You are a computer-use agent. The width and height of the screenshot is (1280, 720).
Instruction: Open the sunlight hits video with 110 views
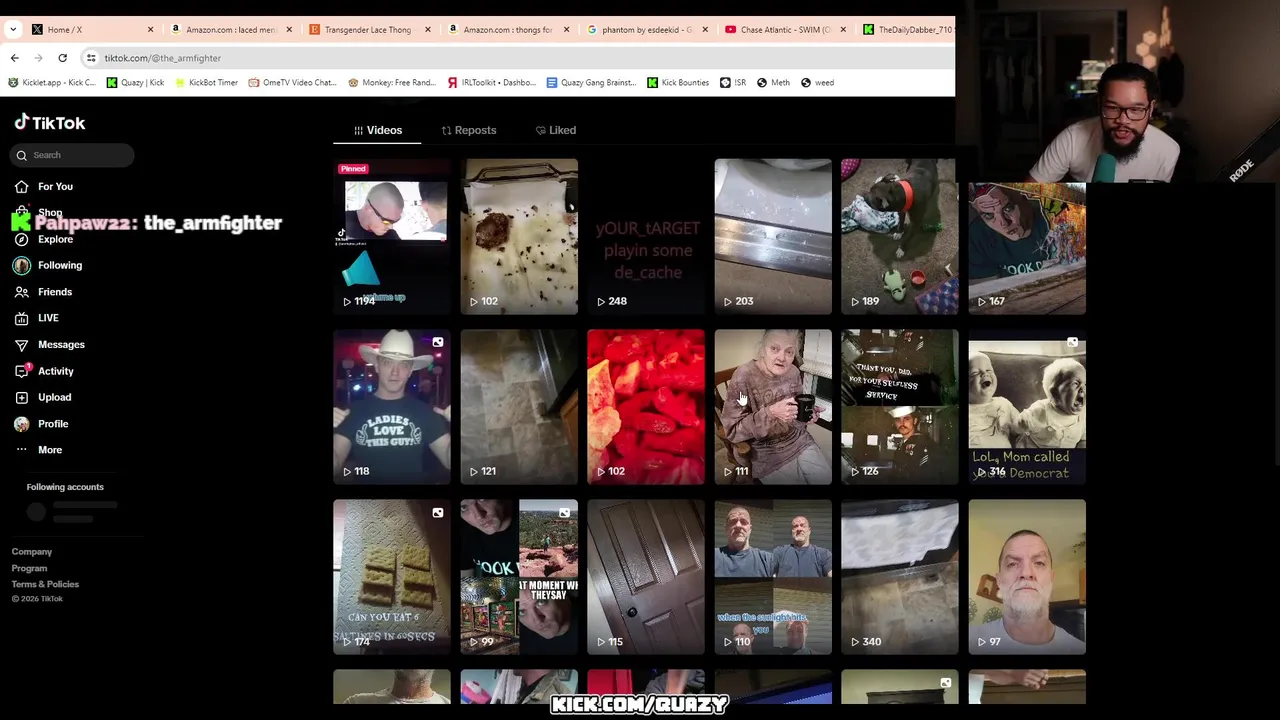pos(773,577)
